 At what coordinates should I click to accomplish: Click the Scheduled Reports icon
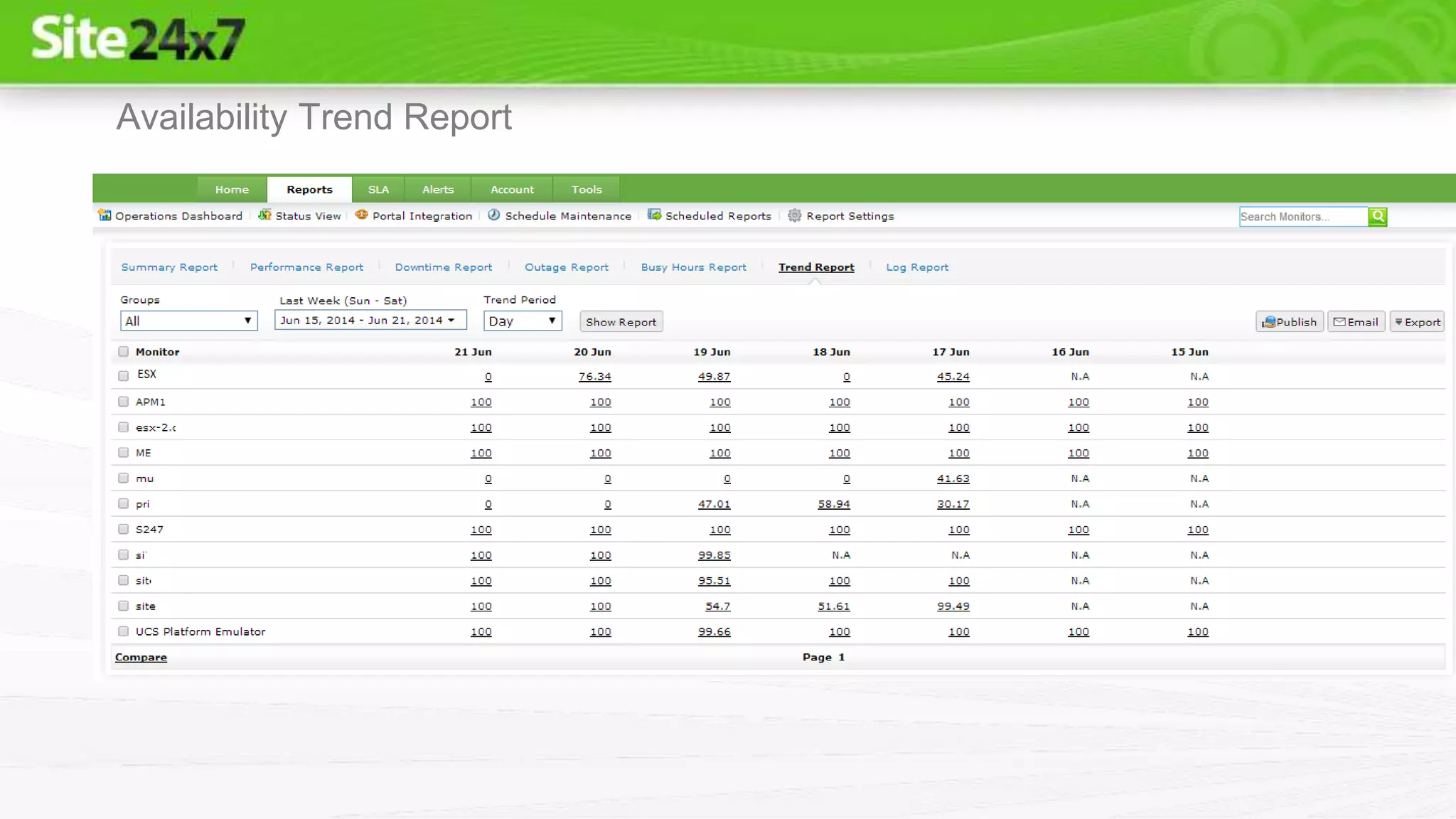(x=654, y=215)
